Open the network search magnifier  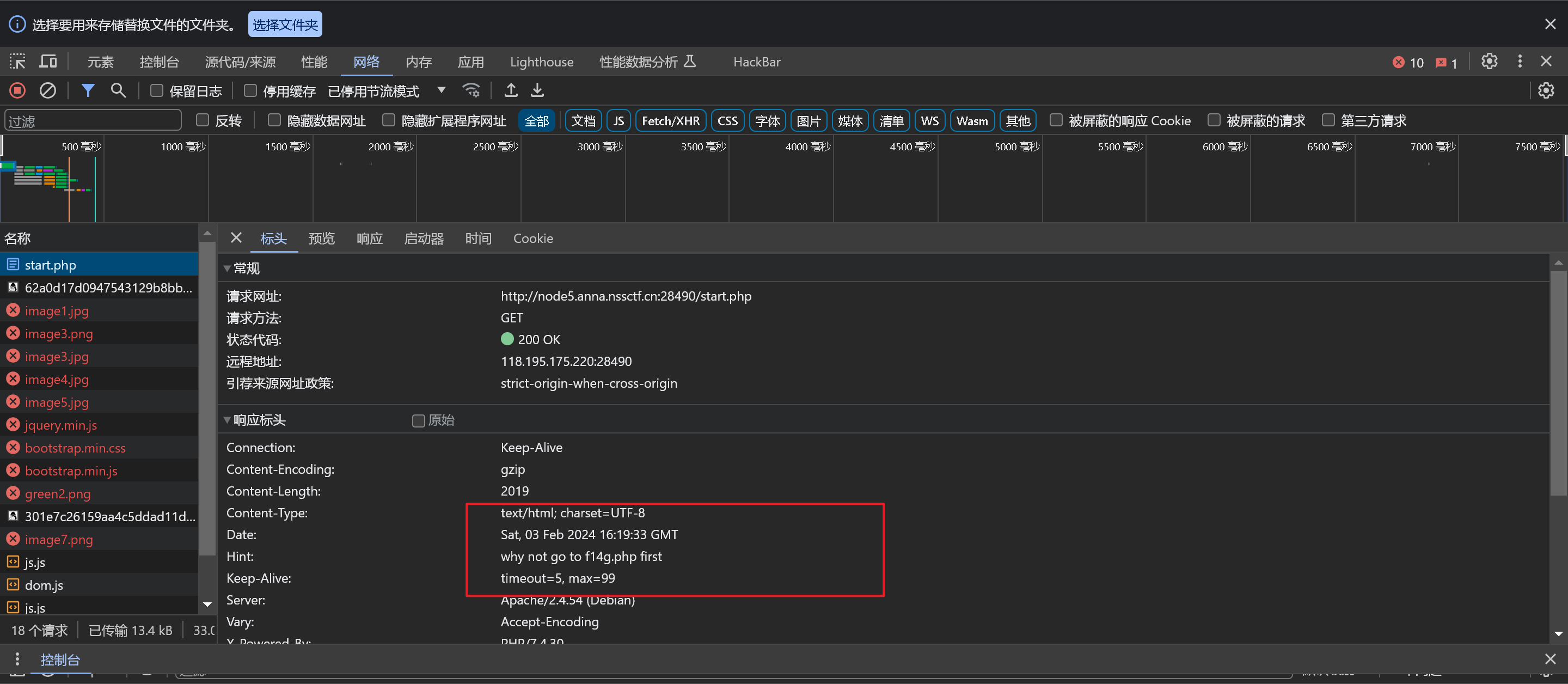(x=118, y=91)
